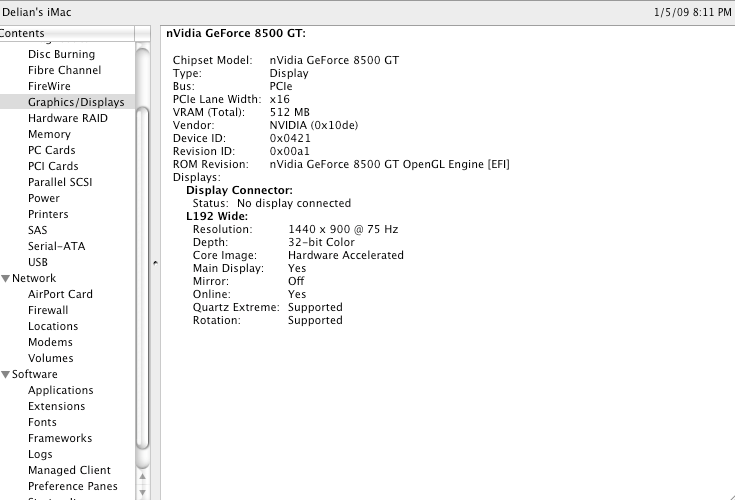The width and height of the screenshot is (735, 500).
Task: Select the Software heading
Action: pyautogui.click(x=35, y=374)
